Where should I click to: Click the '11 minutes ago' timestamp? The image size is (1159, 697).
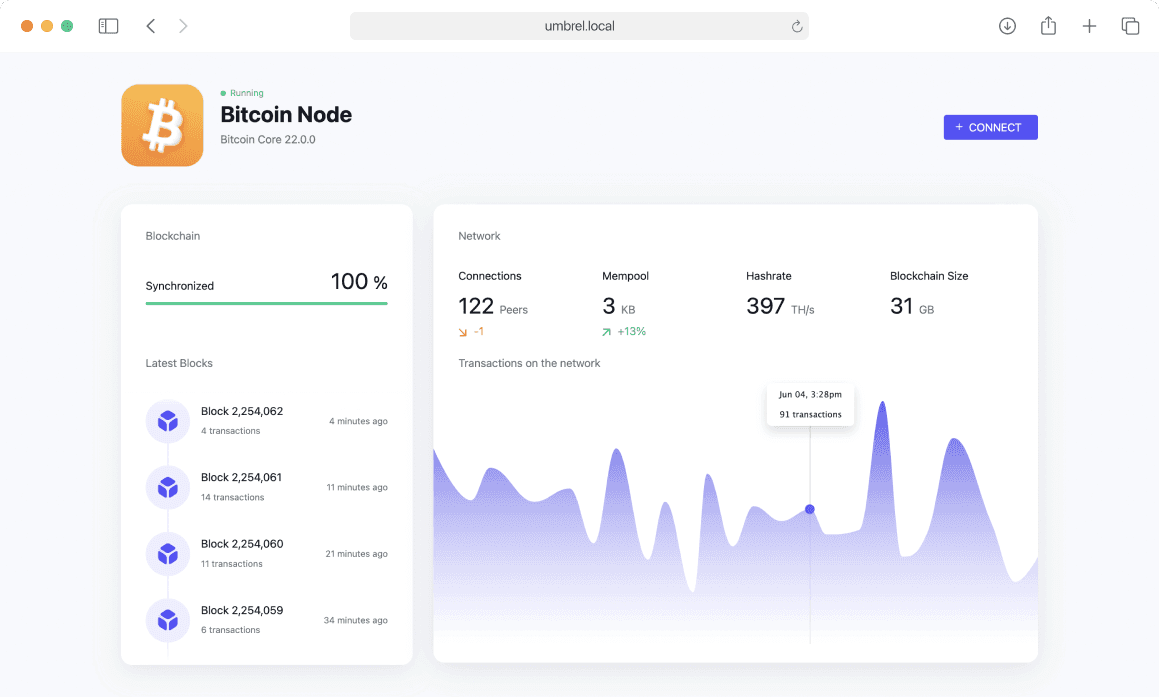357,488
